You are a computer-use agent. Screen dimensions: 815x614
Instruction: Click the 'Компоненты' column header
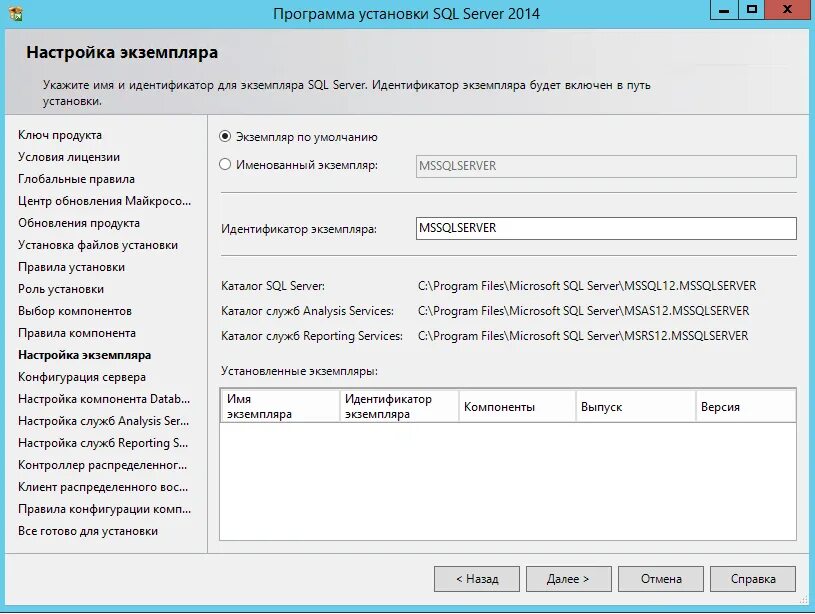pos(517,407)
